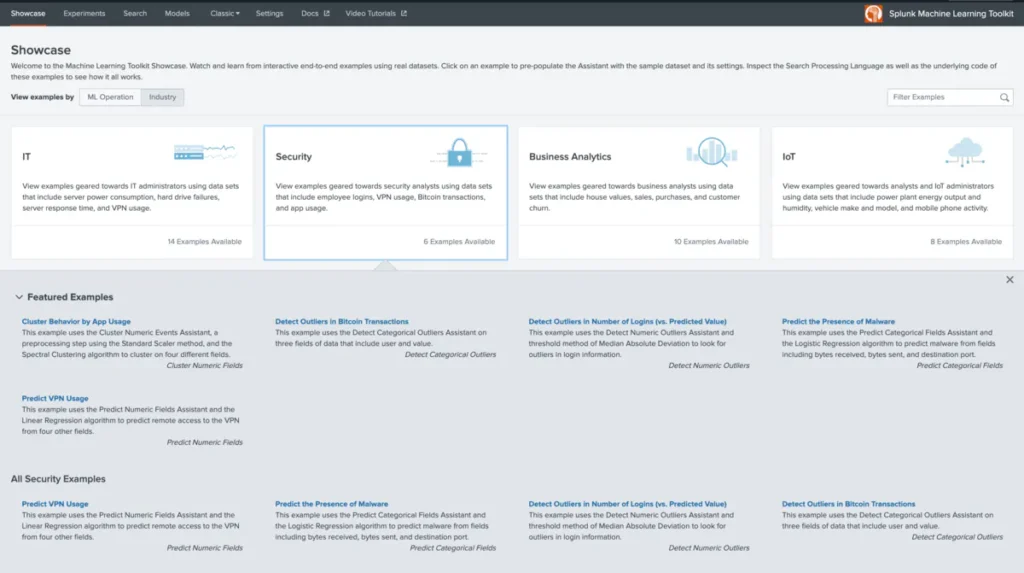Open the Video Tutorials external link
The image size is (1024, 573).
tap(376, 13)
